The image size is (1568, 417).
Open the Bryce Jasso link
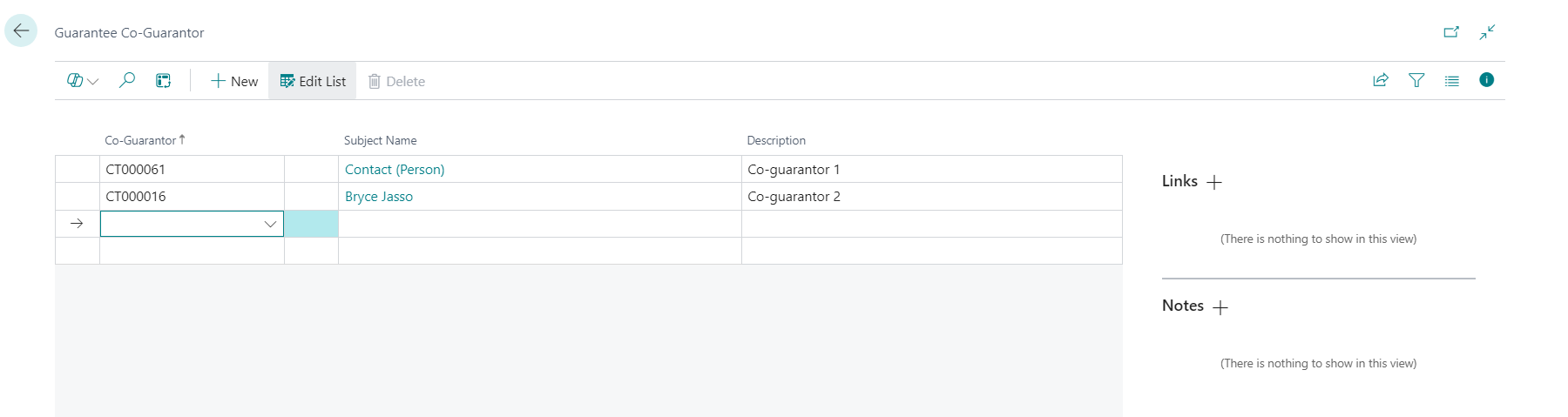tap(379, 197)
